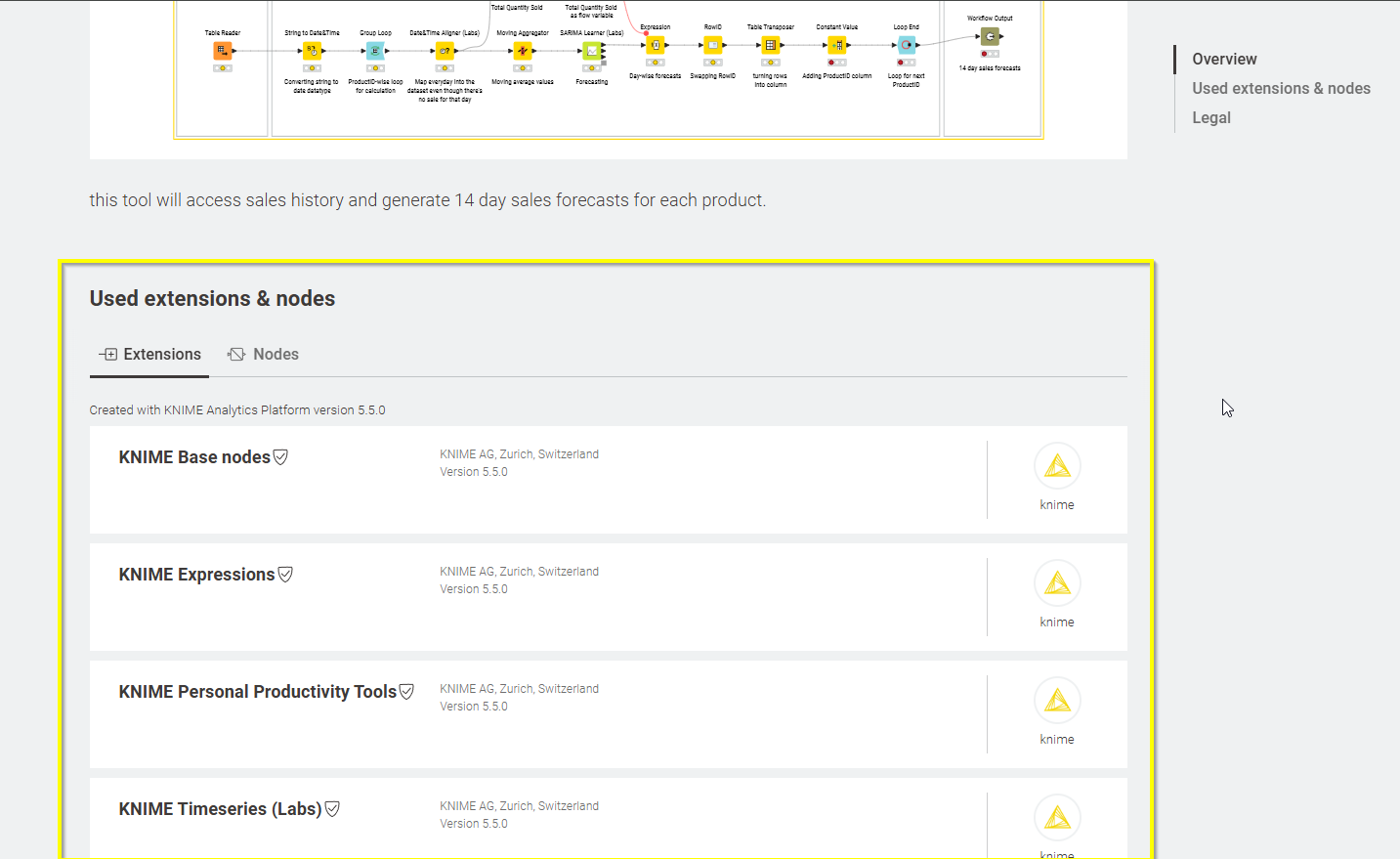The height and width of the screenshot is (859, 1400).
Task: Select Legal in the page navigation
Action: click(1210, 118)
